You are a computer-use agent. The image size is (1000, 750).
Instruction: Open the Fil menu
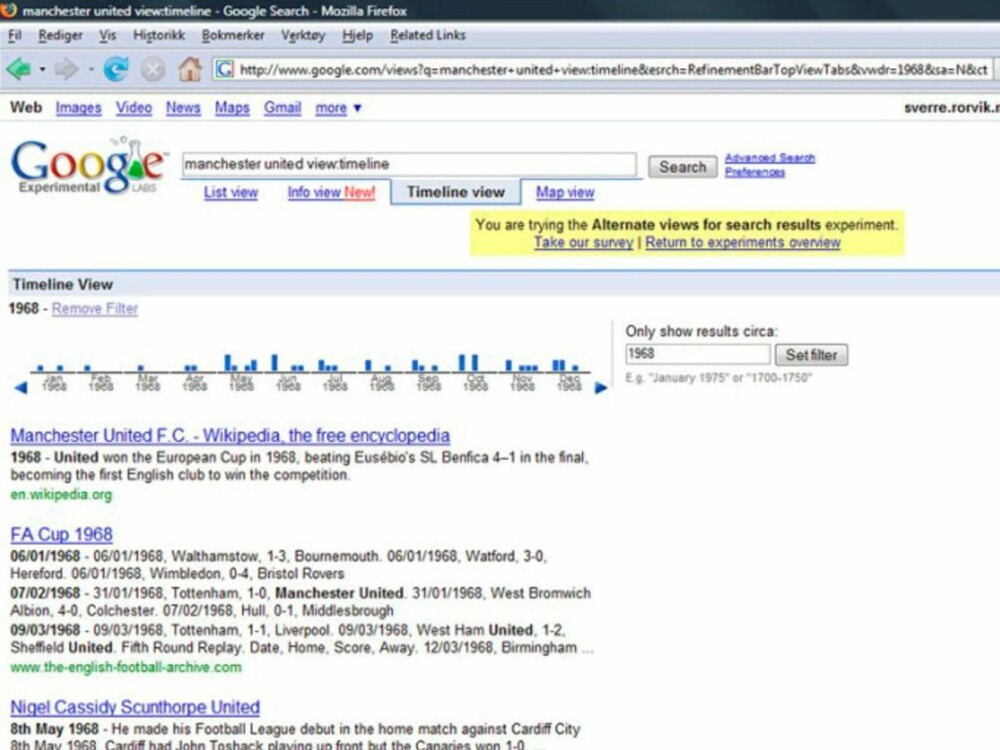coord(15,35)
